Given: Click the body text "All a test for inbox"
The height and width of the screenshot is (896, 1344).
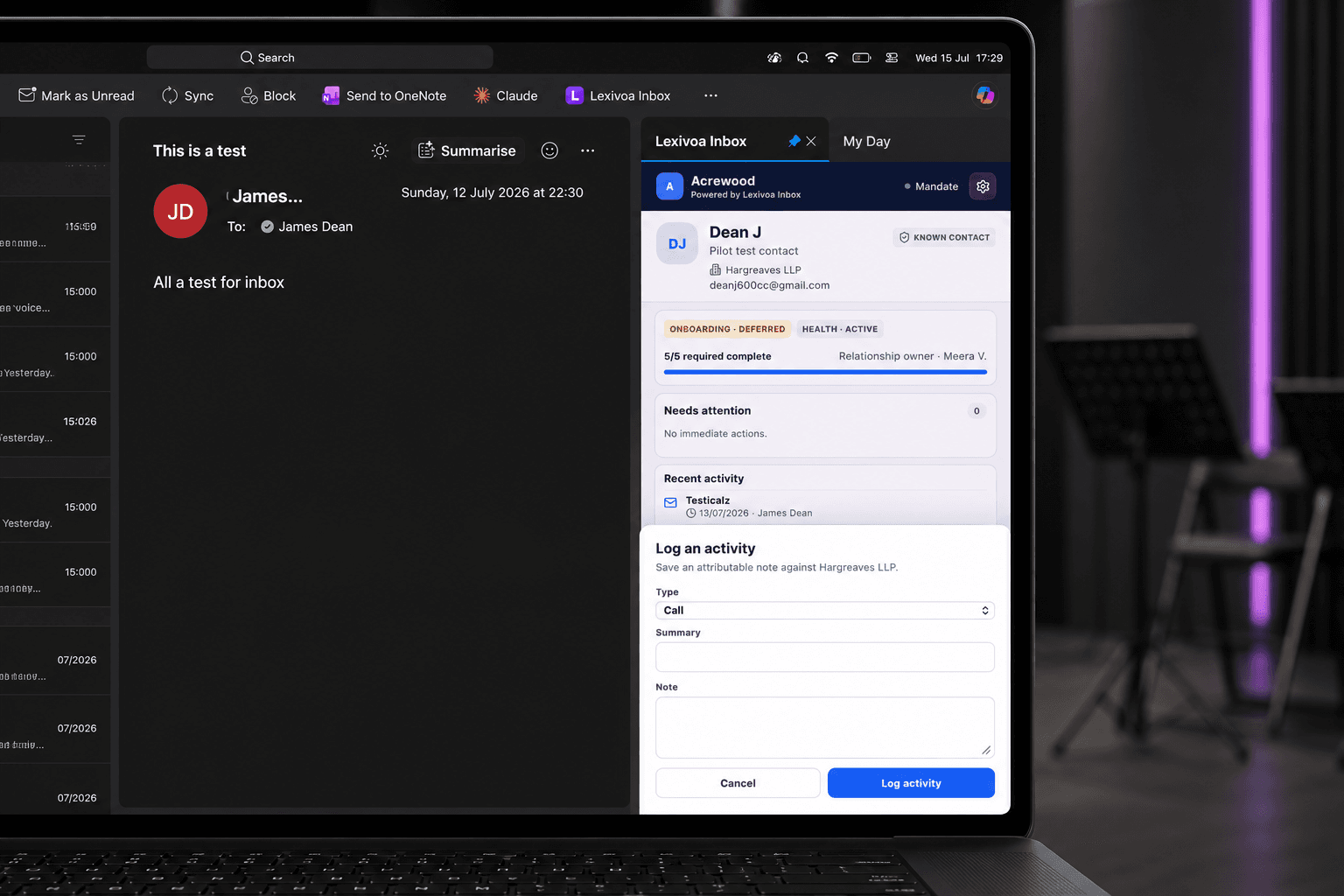Looking at the screenshot, I should [219, 283].
